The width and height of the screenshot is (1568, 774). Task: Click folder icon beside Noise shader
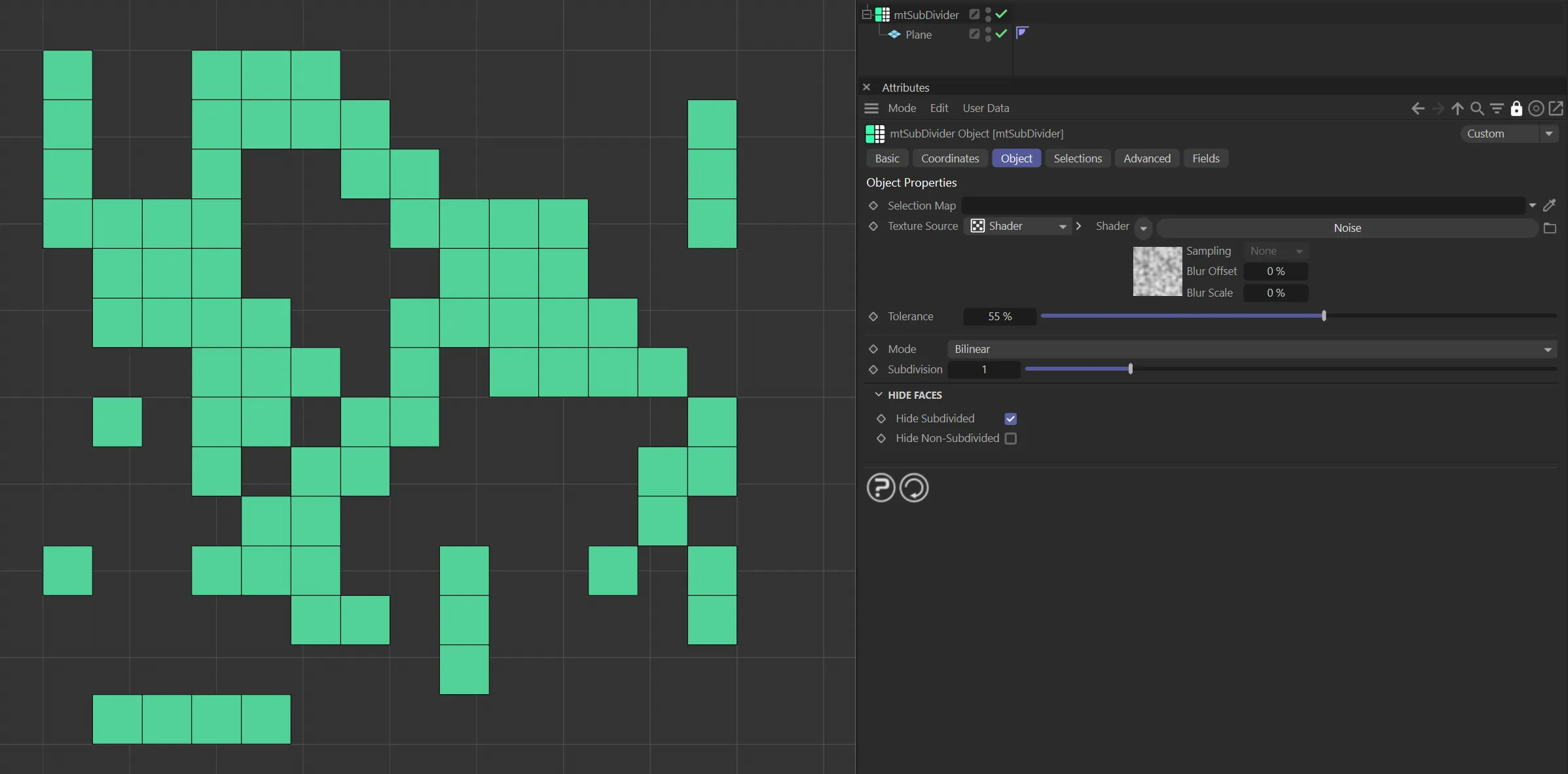[x=1550, y=228]
